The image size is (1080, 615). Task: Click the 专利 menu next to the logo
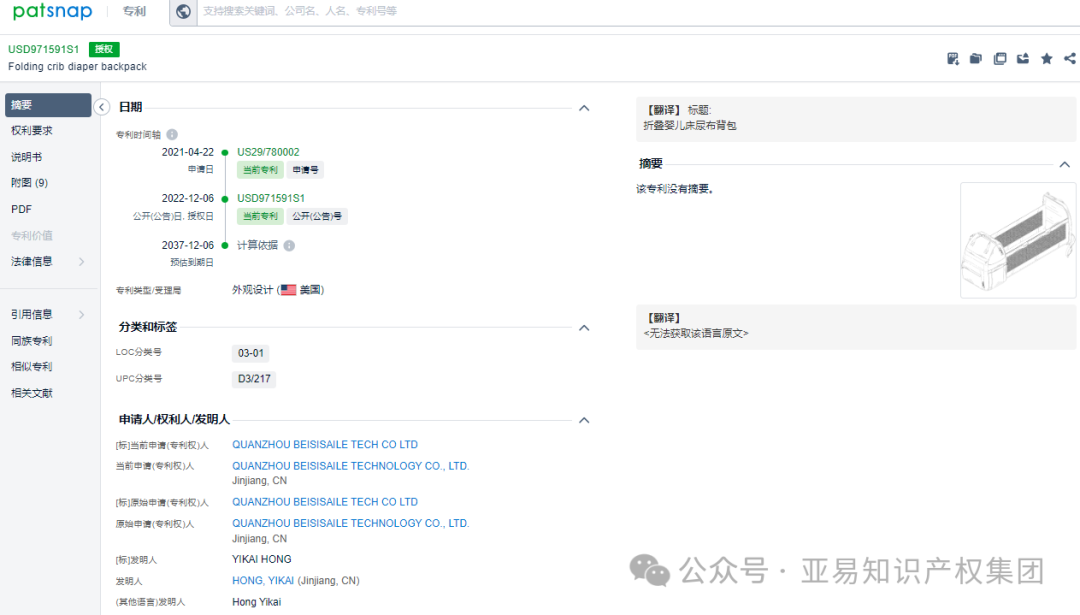134,12
